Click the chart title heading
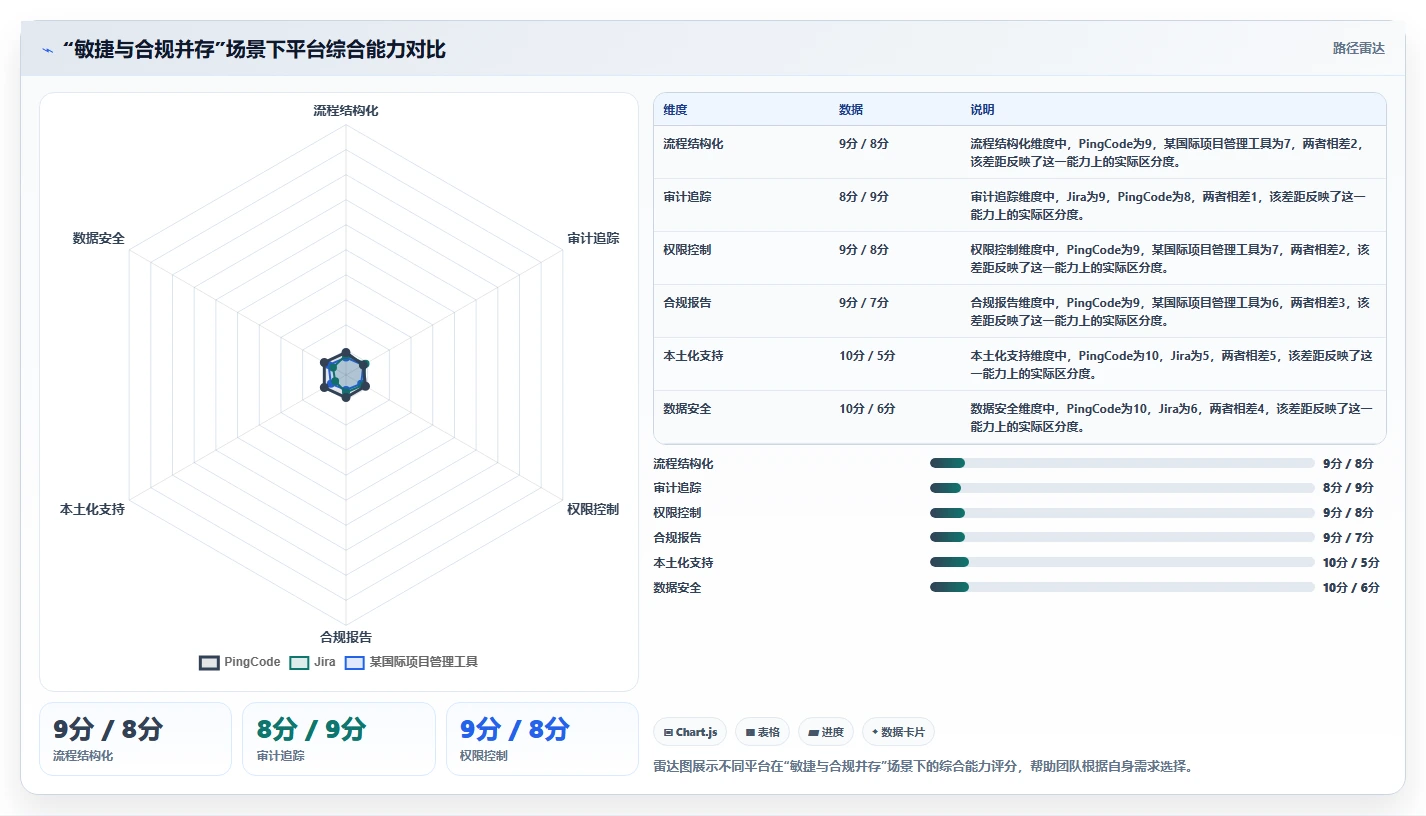Image resolution: width=1426 pixels, height=816 pixels. point(254,50)
